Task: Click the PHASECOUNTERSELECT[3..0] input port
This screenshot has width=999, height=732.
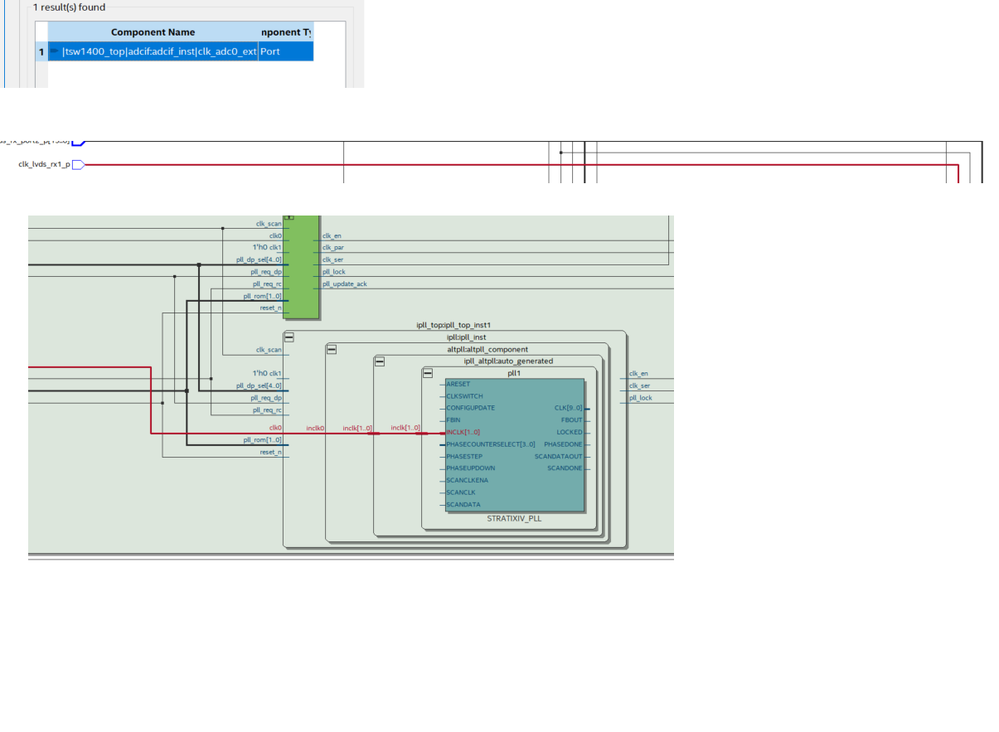Action: point(489,445)
